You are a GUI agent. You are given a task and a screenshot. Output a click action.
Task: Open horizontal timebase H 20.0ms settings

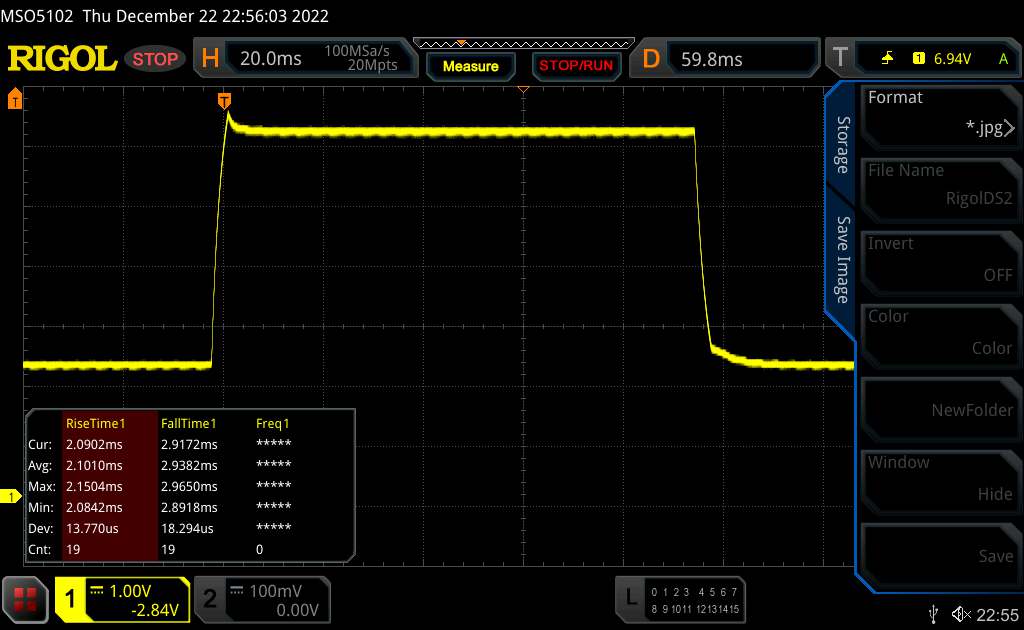(x=306, y=58)
